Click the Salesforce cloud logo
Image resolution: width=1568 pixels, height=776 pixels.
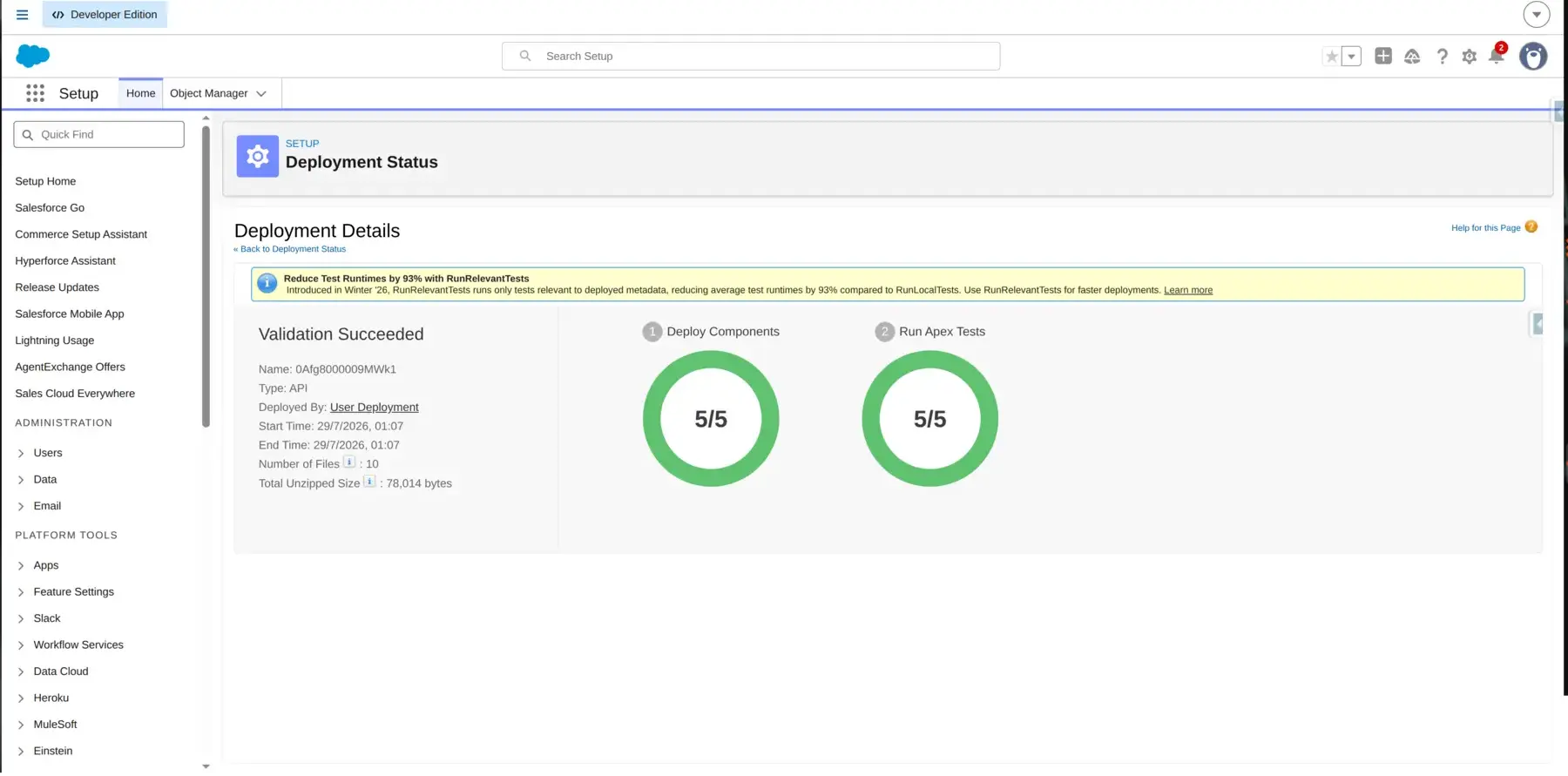[33, 56]
